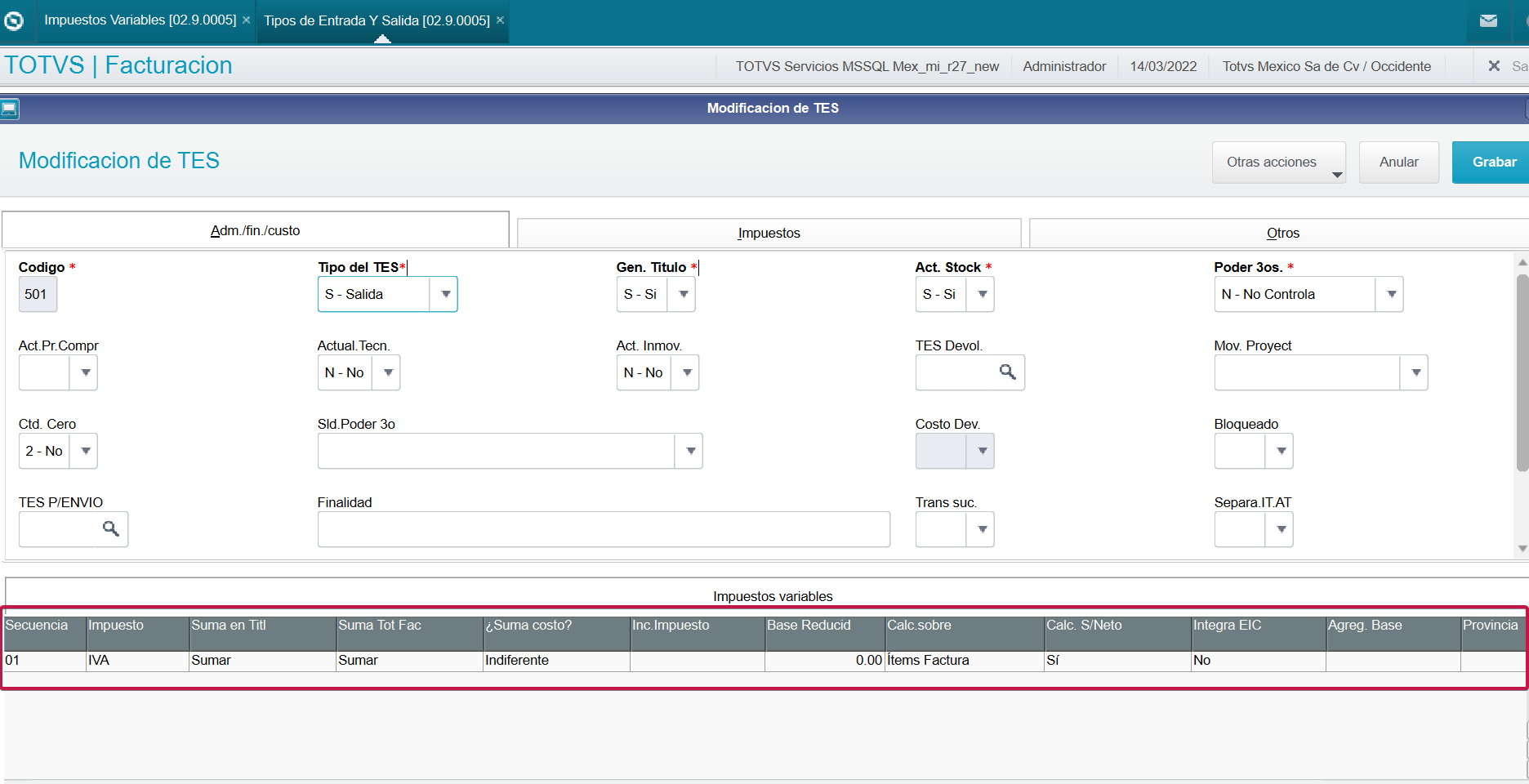Image resolution: width=1529 pixels, height=784 pixels.
Task: Click the scrollbar down arrow
Action: click(1522, 549)
